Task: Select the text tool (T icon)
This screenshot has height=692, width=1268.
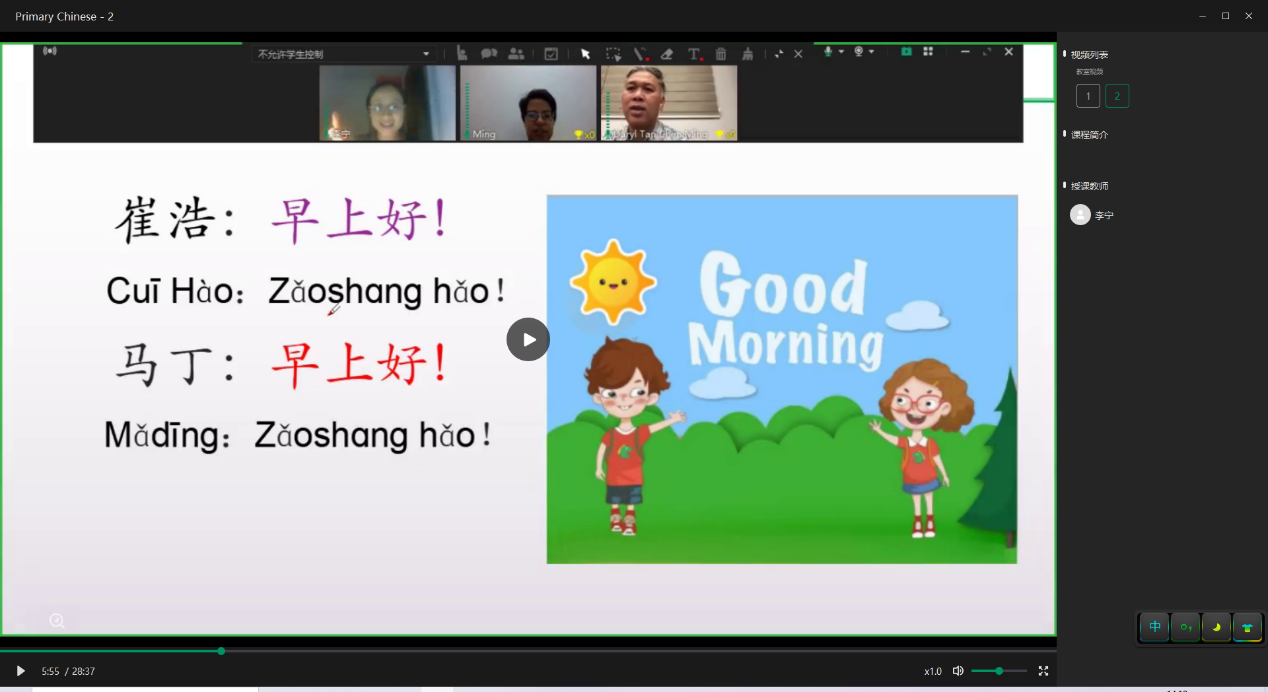Action: pyautogui.click(x=694, y=54)
